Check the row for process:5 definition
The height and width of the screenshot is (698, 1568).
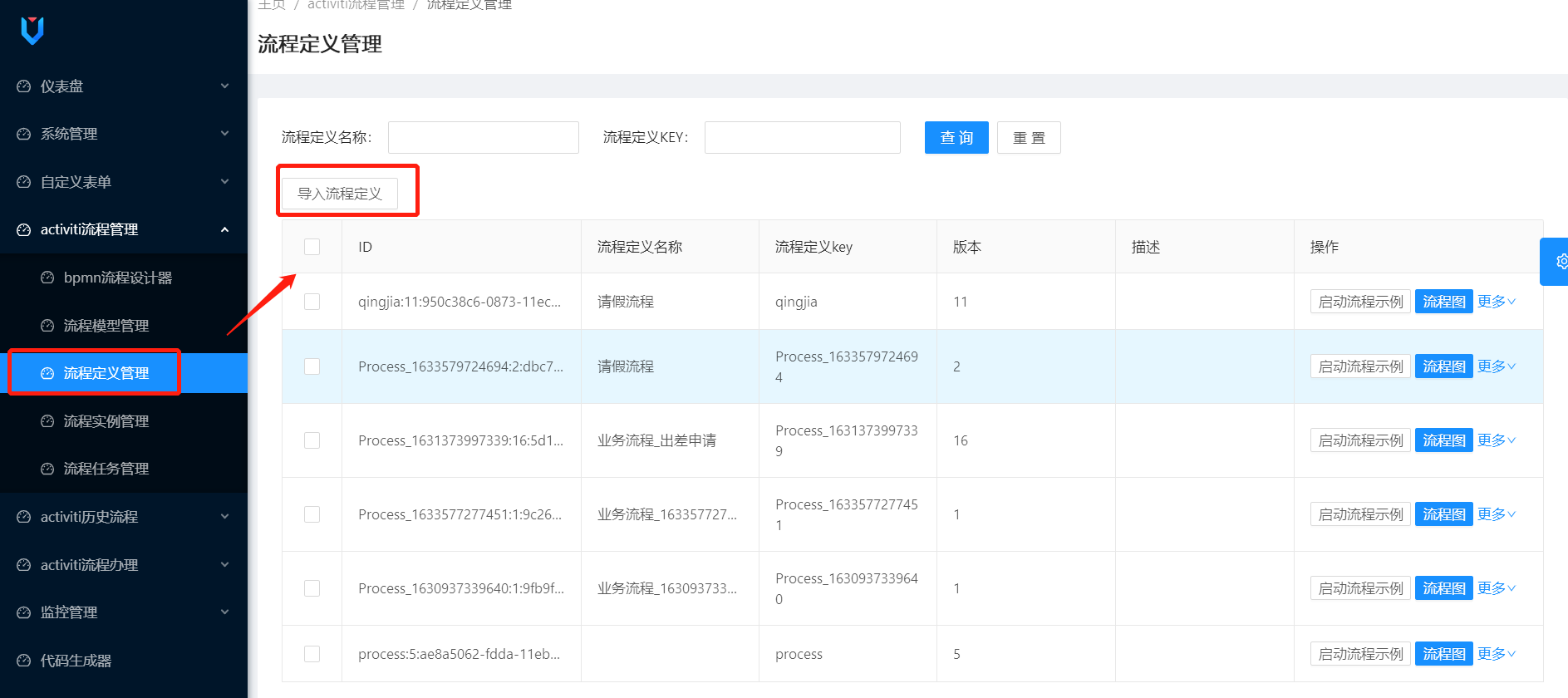[x=312, y=654]
